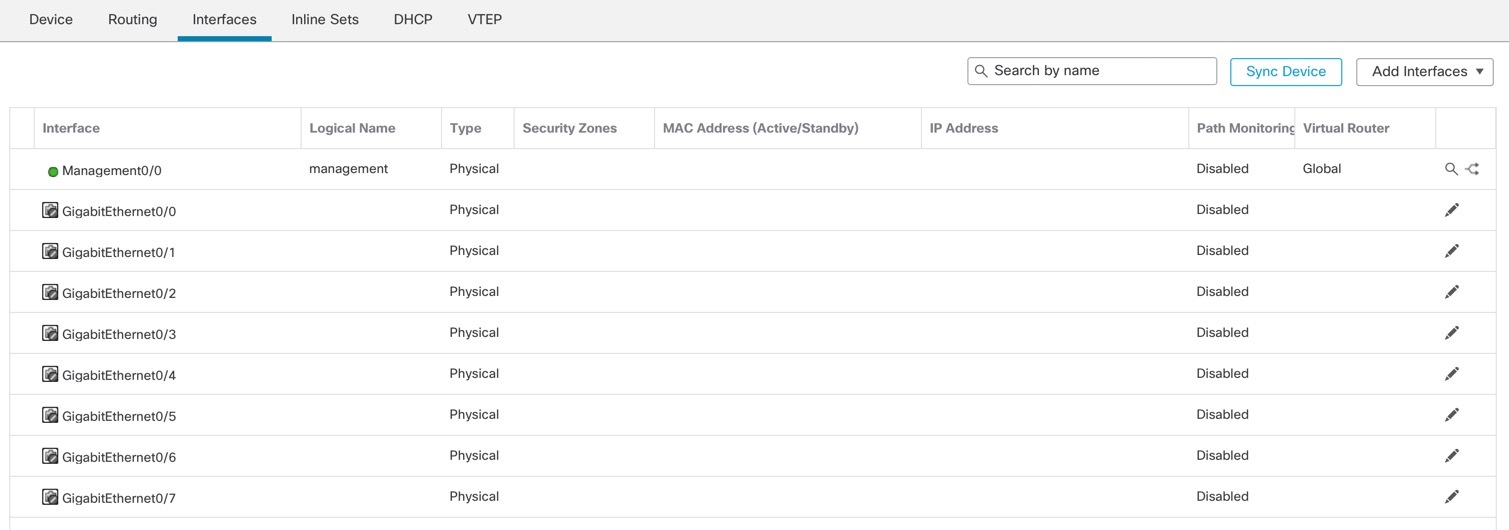This screenshot has width=1509, height=530.
Task: Open the Device tab
Action: tap(51, 20)
